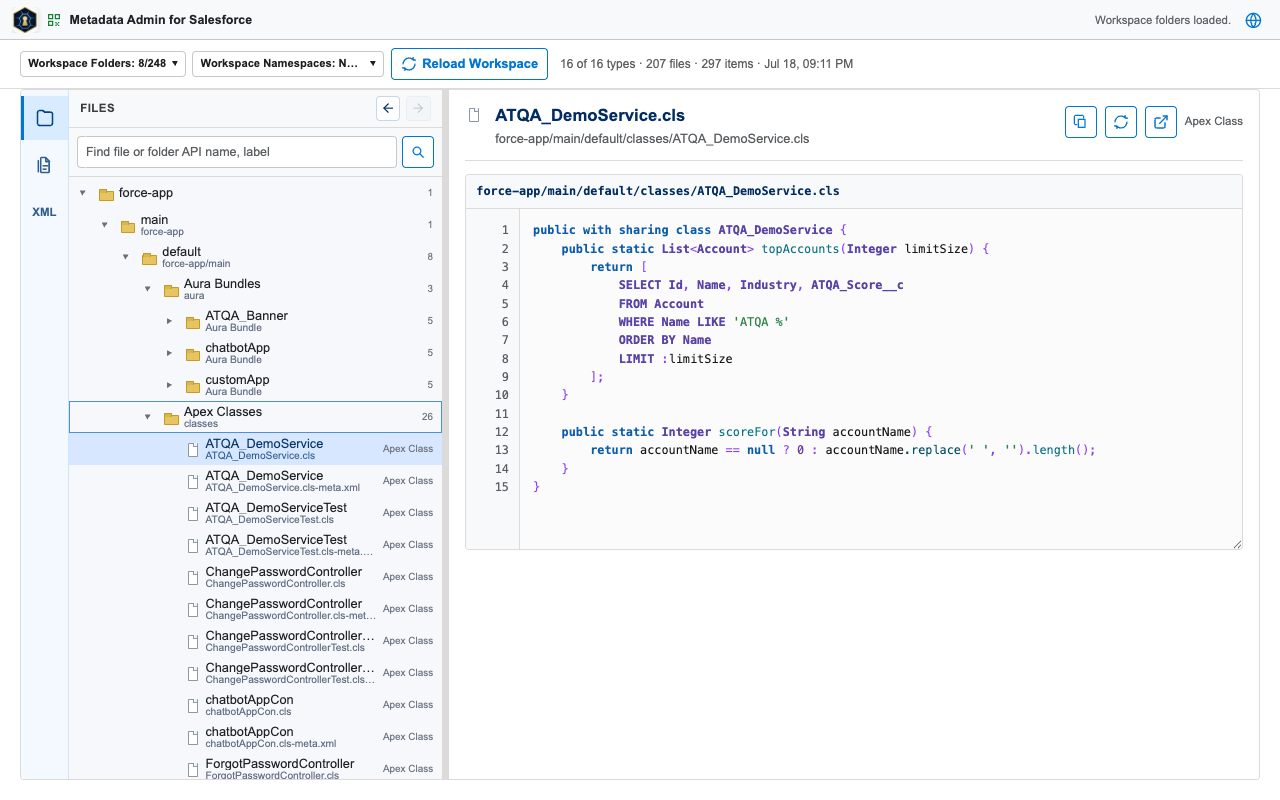Viewport: 1280px width, 800px height.
Task: Click the Metadata Admin shield logo
Action: [x=25, y=20]
